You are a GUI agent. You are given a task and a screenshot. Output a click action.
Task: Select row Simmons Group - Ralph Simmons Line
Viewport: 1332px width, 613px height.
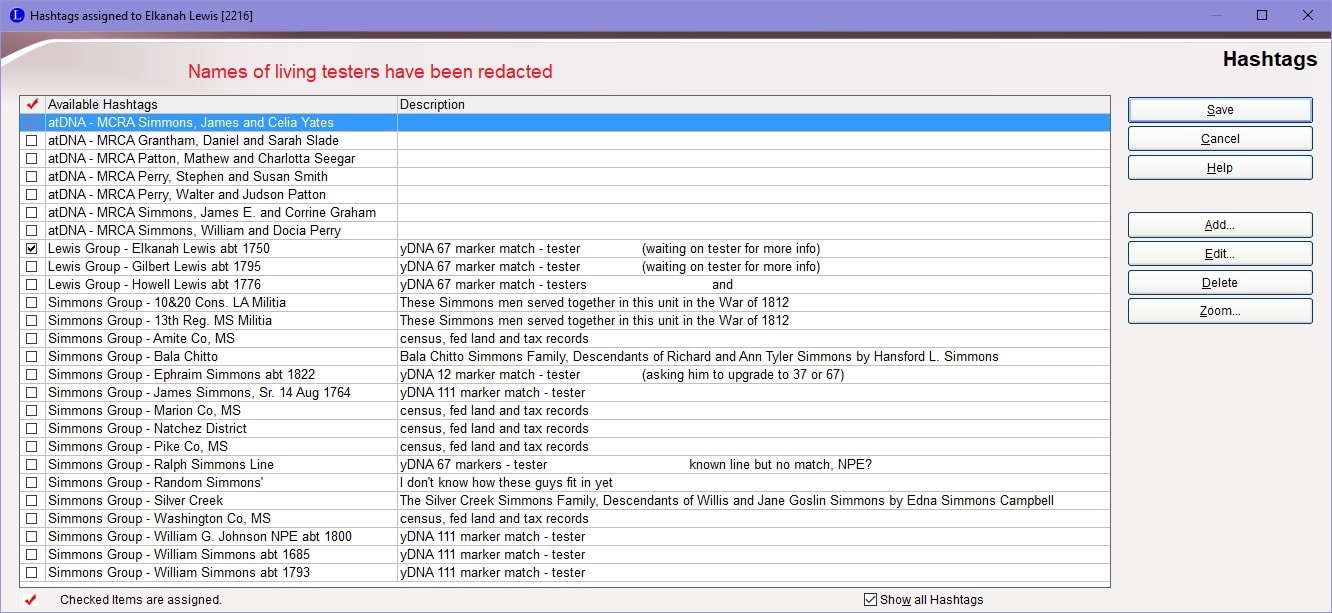pyautogui.click(x=565, y=465)
